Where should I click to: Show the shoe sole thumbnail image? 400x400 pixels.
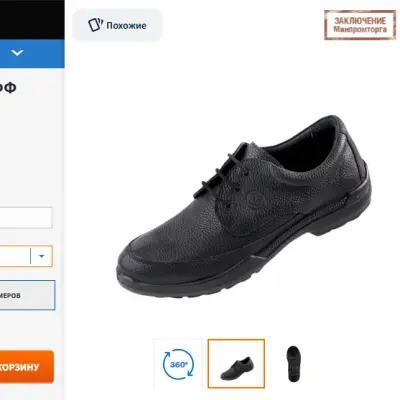point(293,364)
